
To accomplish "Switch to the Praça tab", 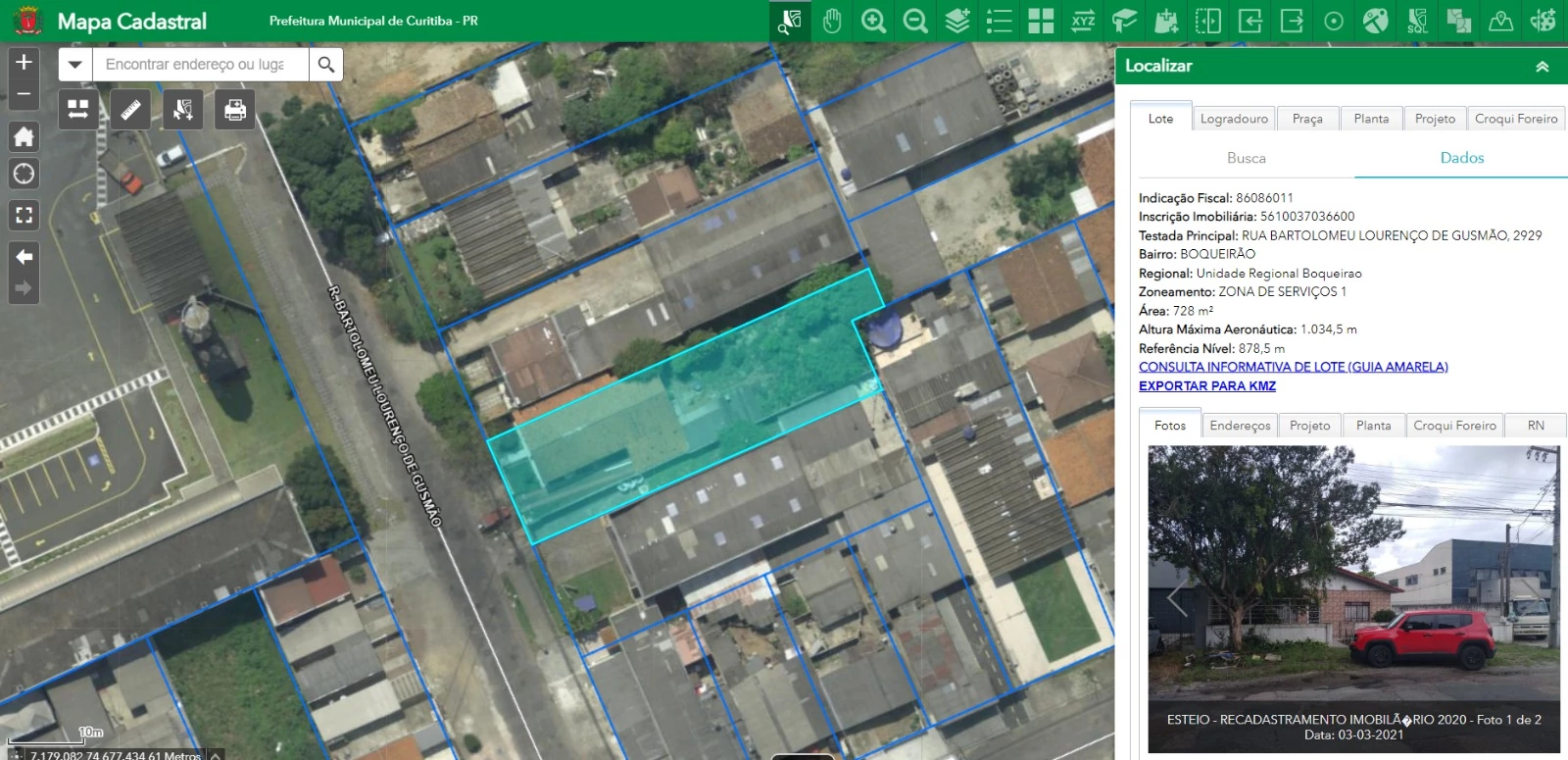I will pos(1307,119).
